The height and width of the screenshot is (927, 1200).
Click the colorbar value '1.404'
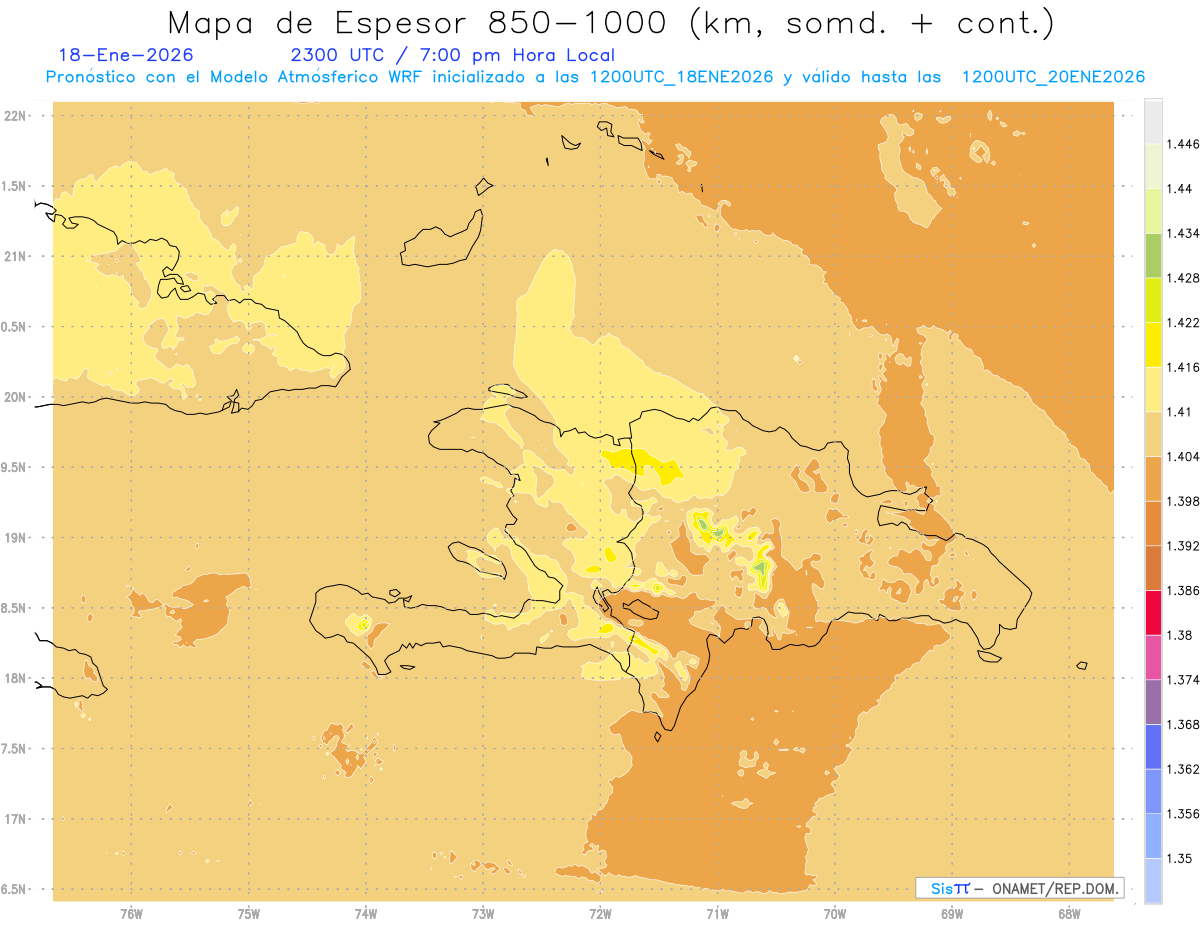tap(1182, 456)
